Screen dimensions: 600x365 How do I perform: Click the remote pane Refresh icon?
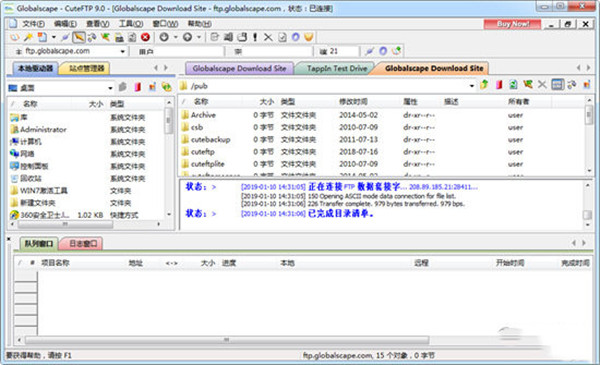513,85
